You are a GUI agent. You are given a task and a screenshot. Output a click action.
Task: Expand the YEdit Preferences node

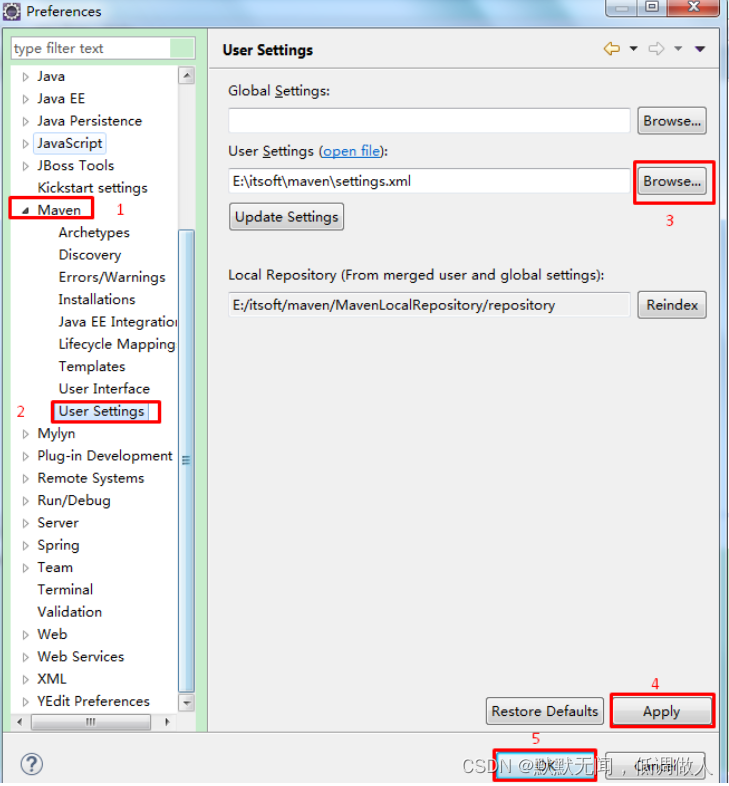point(26,702)
